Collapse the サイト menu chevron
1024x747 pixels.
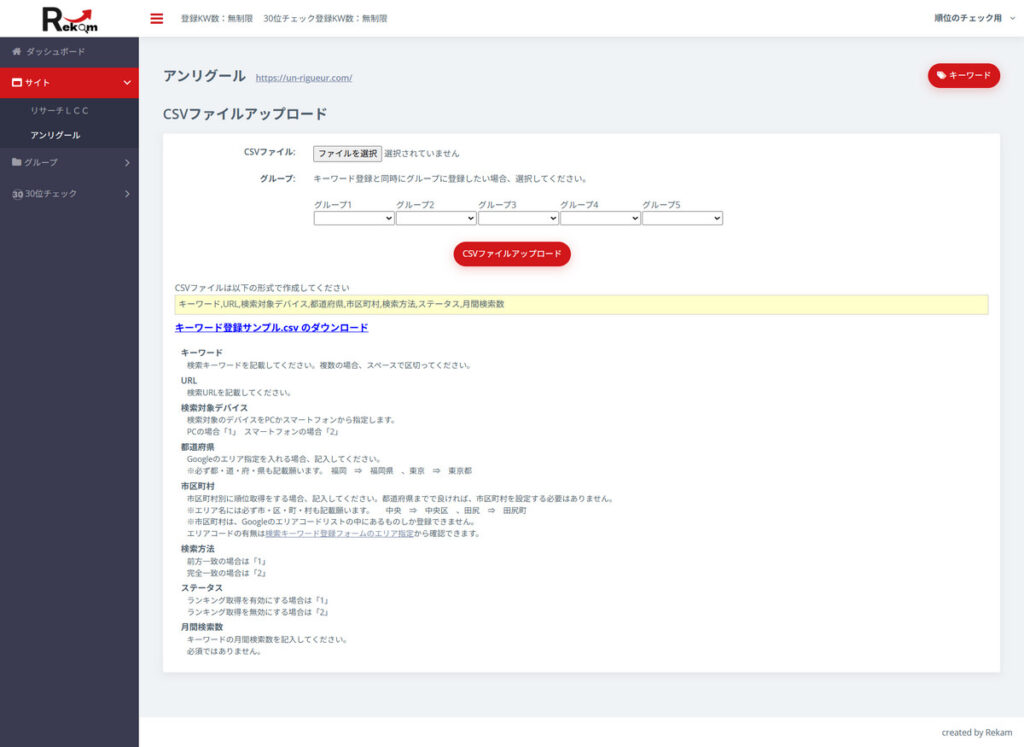coord(126,82)
